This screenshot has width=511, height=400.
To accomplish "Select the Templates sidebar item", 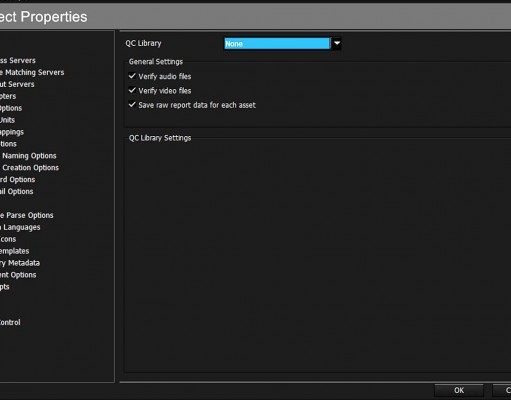I will click(15, 251).
